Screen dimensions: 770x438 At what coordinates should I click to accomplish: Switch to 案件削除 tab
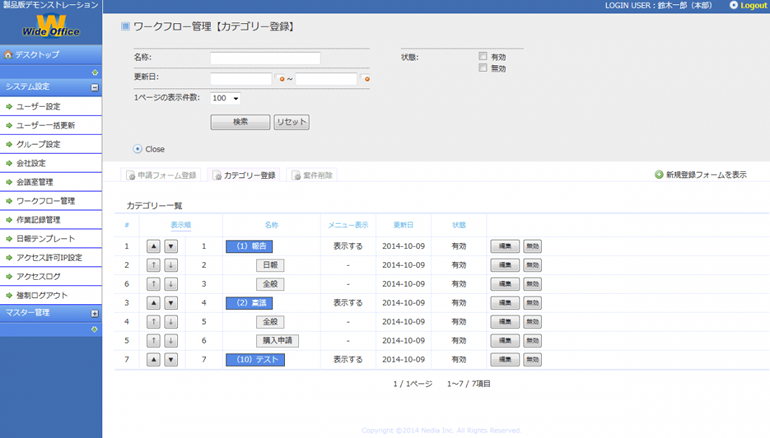click(312, 175)
